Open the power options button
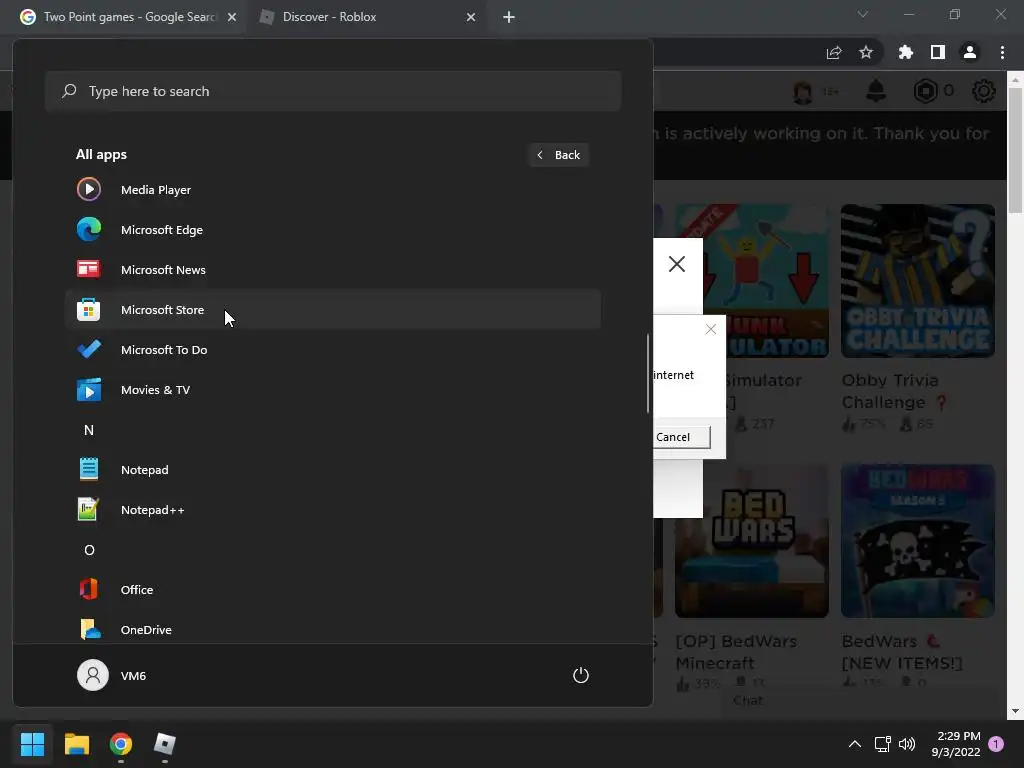Viewport: 1024px width, 768px height. tap(581, 675)
